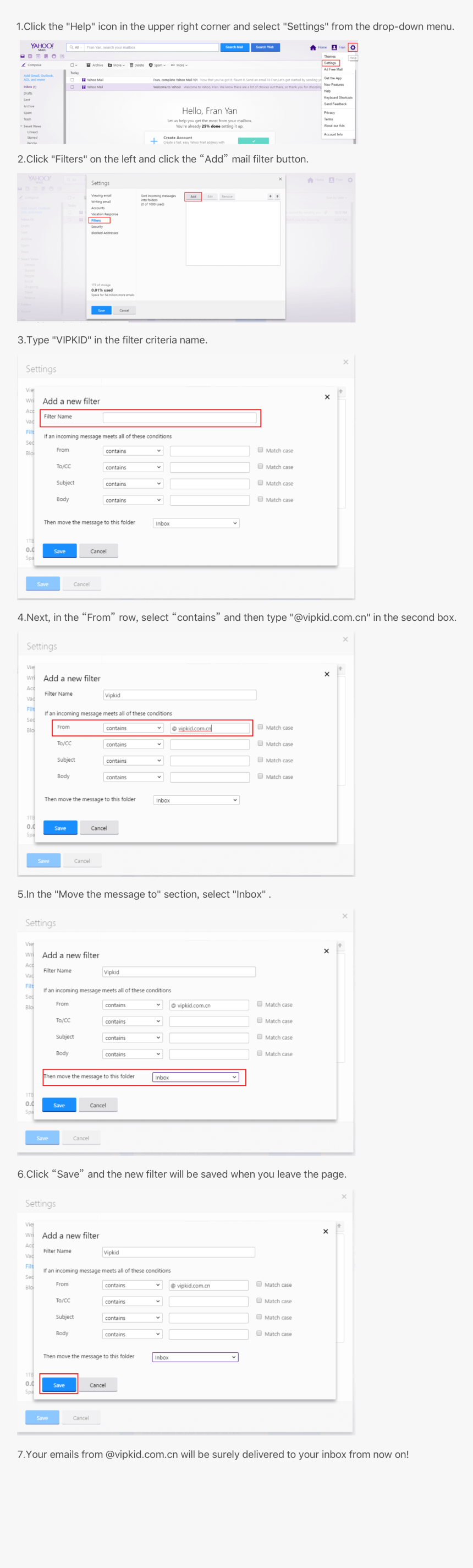The image size is (473, 1568).
Task: Tick To/CC row Match case in step 3 dialog
Action: point(260,466)
